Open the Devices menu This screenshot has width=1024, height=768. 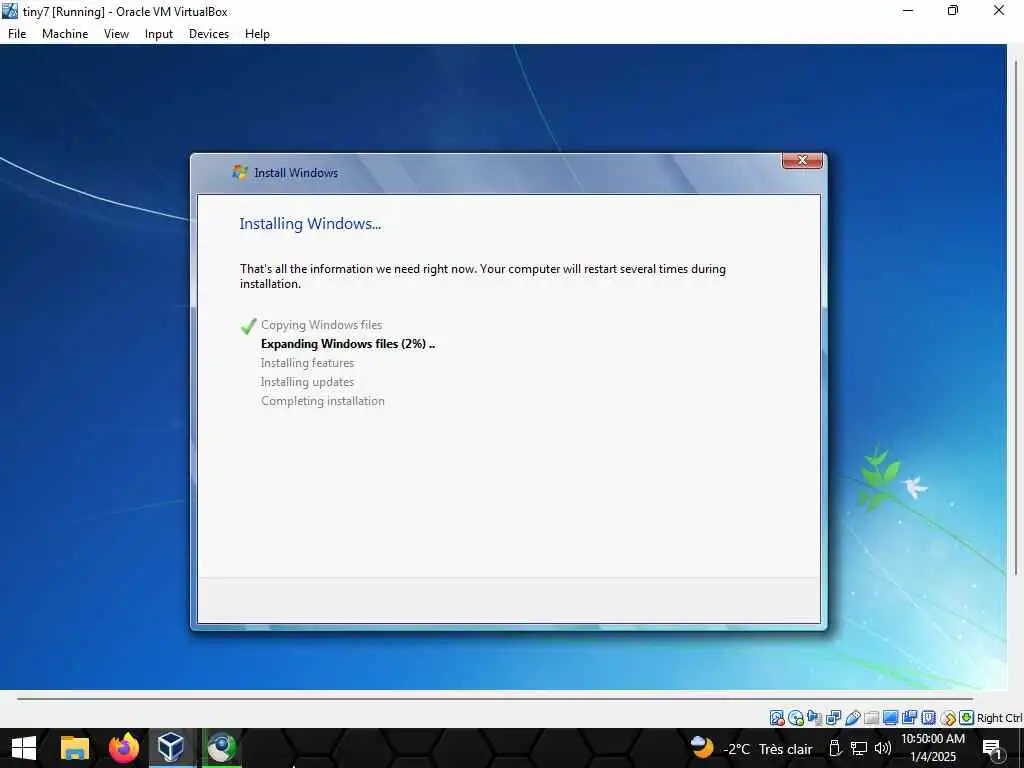[209, 34]
